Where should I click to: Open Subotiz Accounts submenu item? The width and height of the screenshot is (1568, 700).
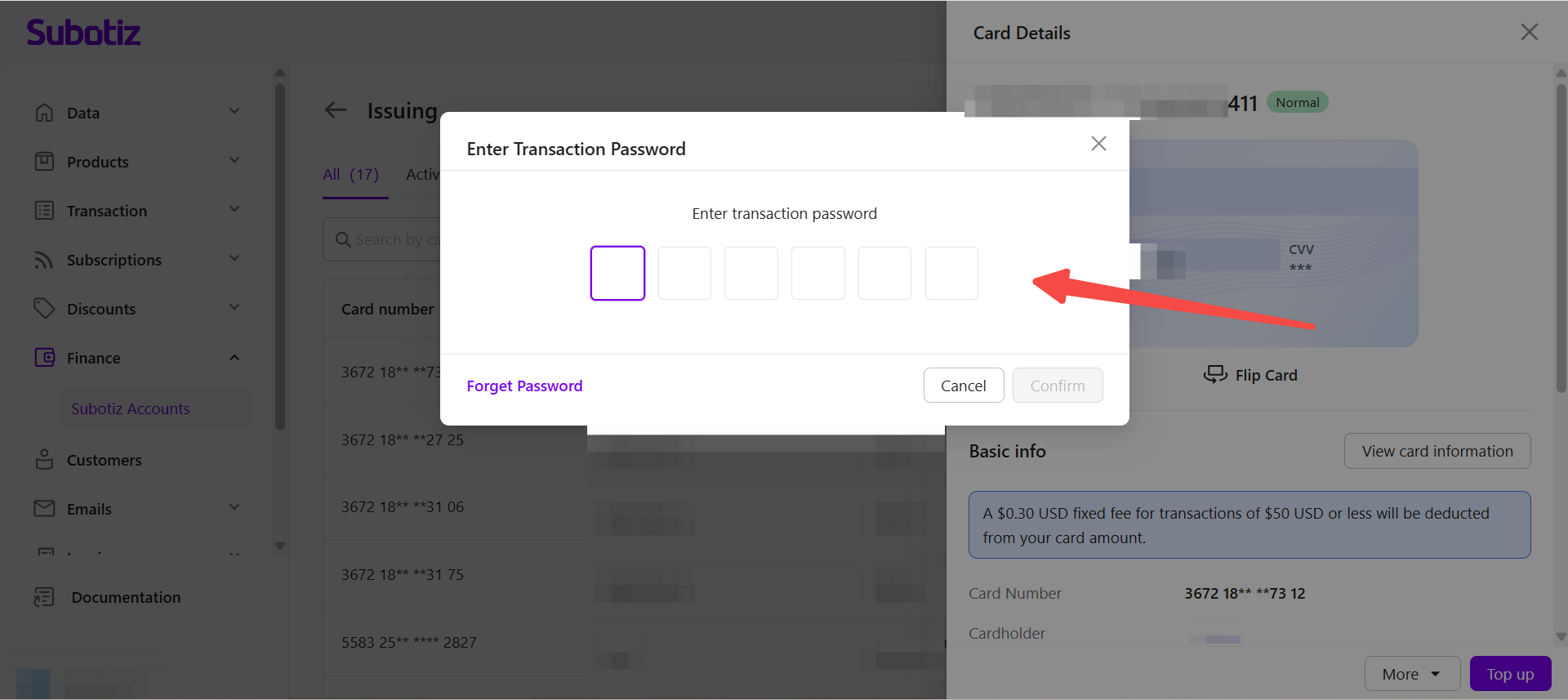(131, 408)
